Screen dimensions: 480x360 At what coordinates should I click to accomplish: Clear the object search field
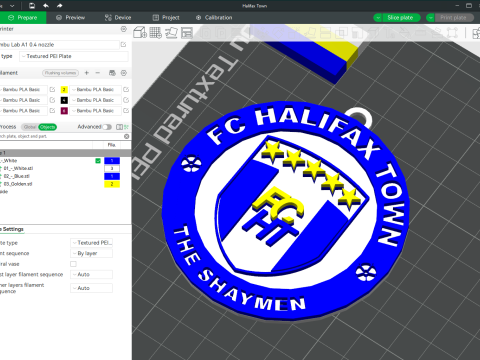pos(127,136)
